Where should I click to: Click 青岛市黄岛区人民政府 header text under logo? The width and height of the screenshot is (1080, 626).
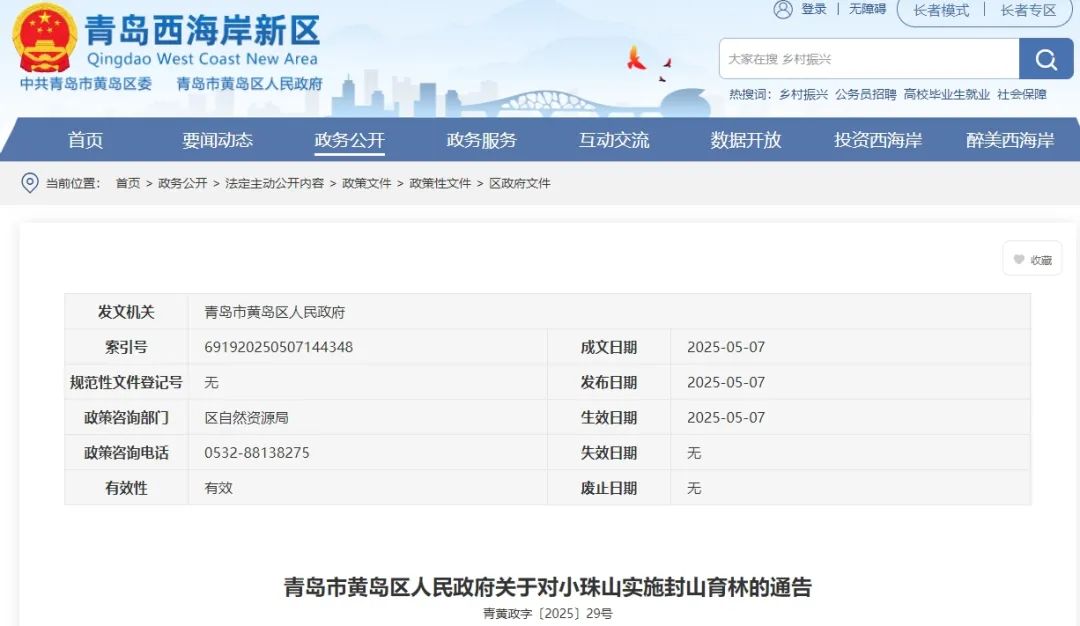[249, 83]
